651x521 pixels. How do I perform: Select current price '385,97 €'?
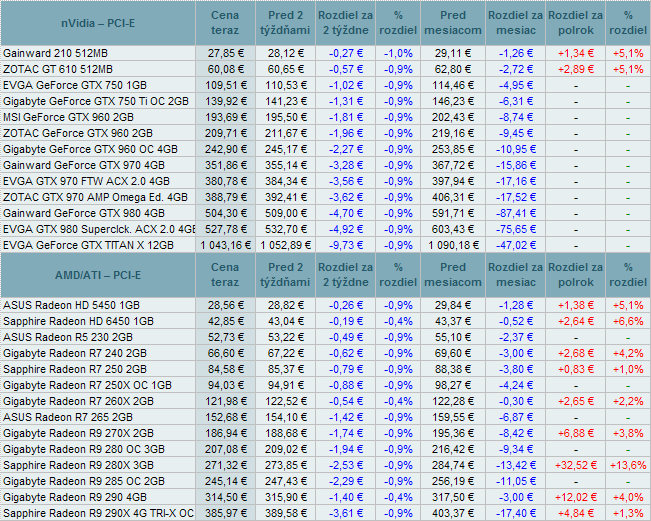226,513
